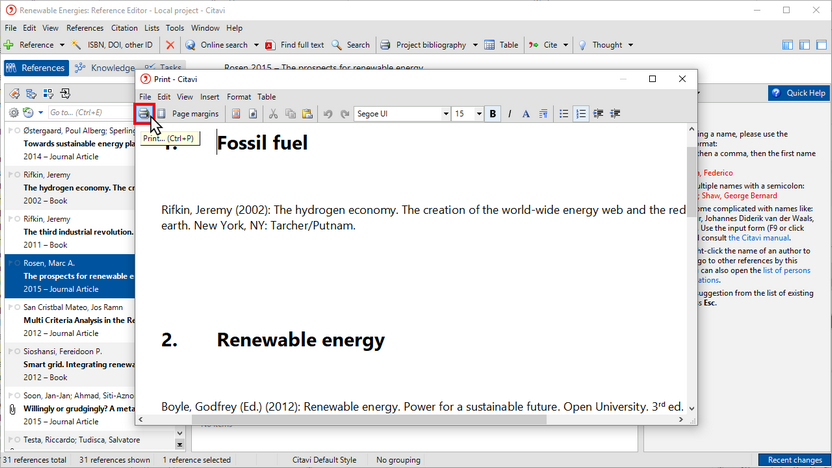Click the Paste clipboard icon
832x468 pixels.
307,114
